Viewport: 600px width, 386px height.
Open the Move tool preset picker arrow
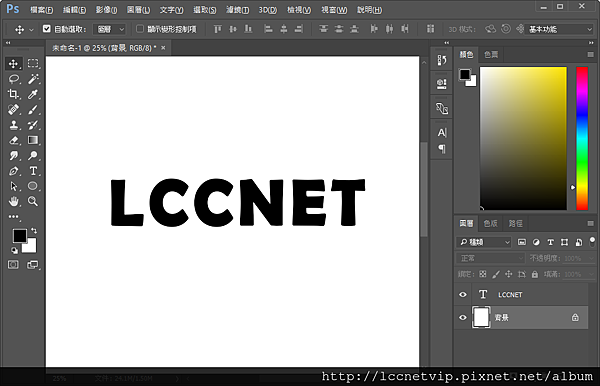31,29
